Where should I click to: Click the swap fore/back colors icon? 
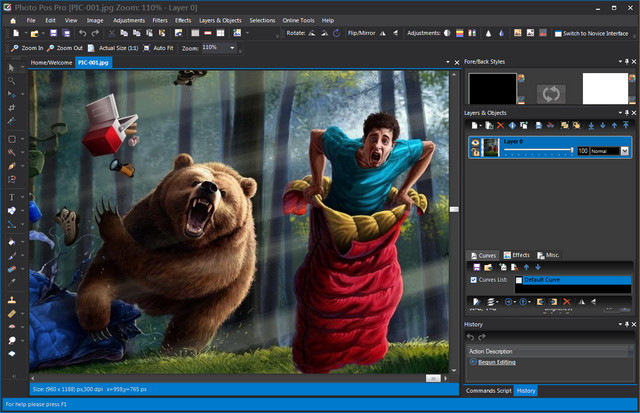(549, 94)
